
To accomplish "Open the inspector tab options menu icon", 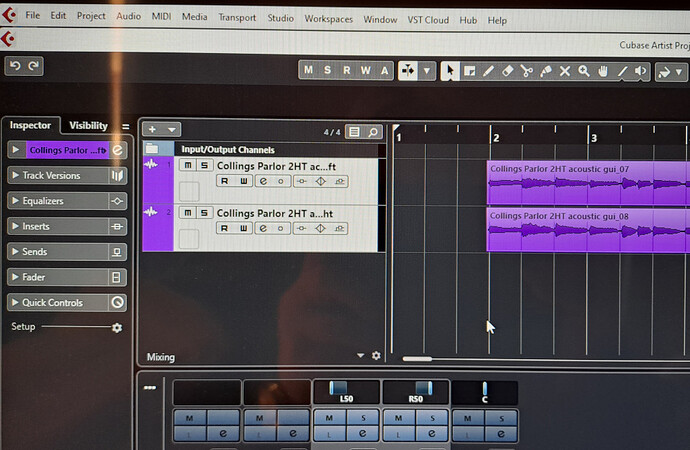I will click(125, 127).
